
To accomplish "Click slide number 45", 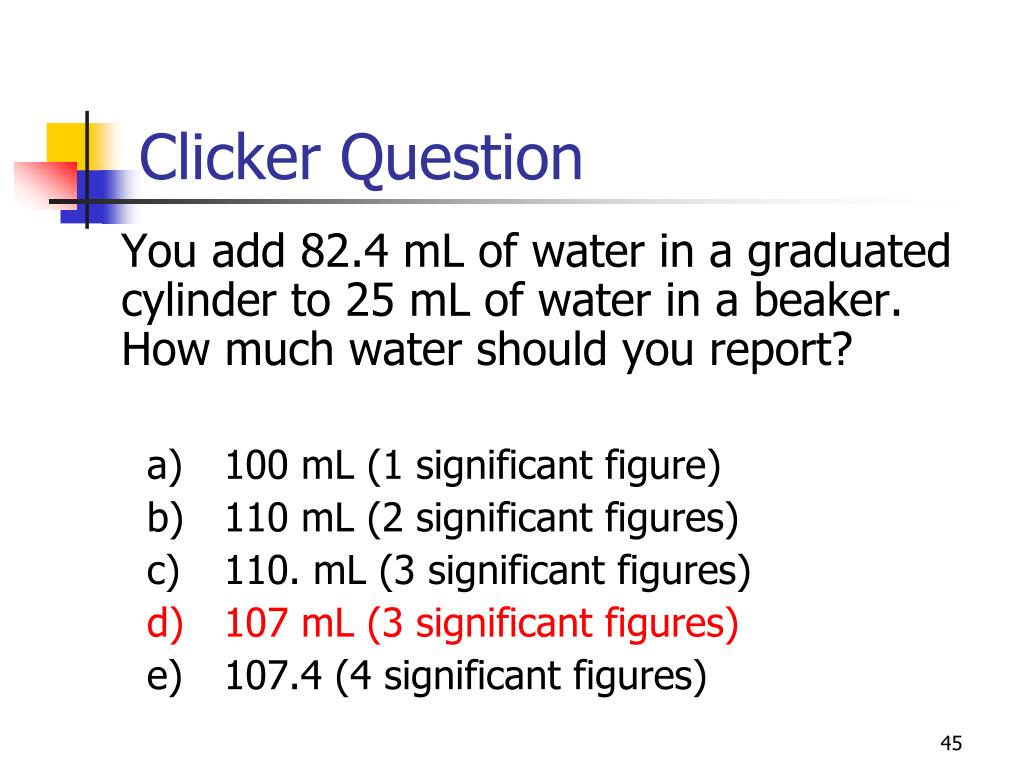I will pyautogui.click(x=951, y=743).
